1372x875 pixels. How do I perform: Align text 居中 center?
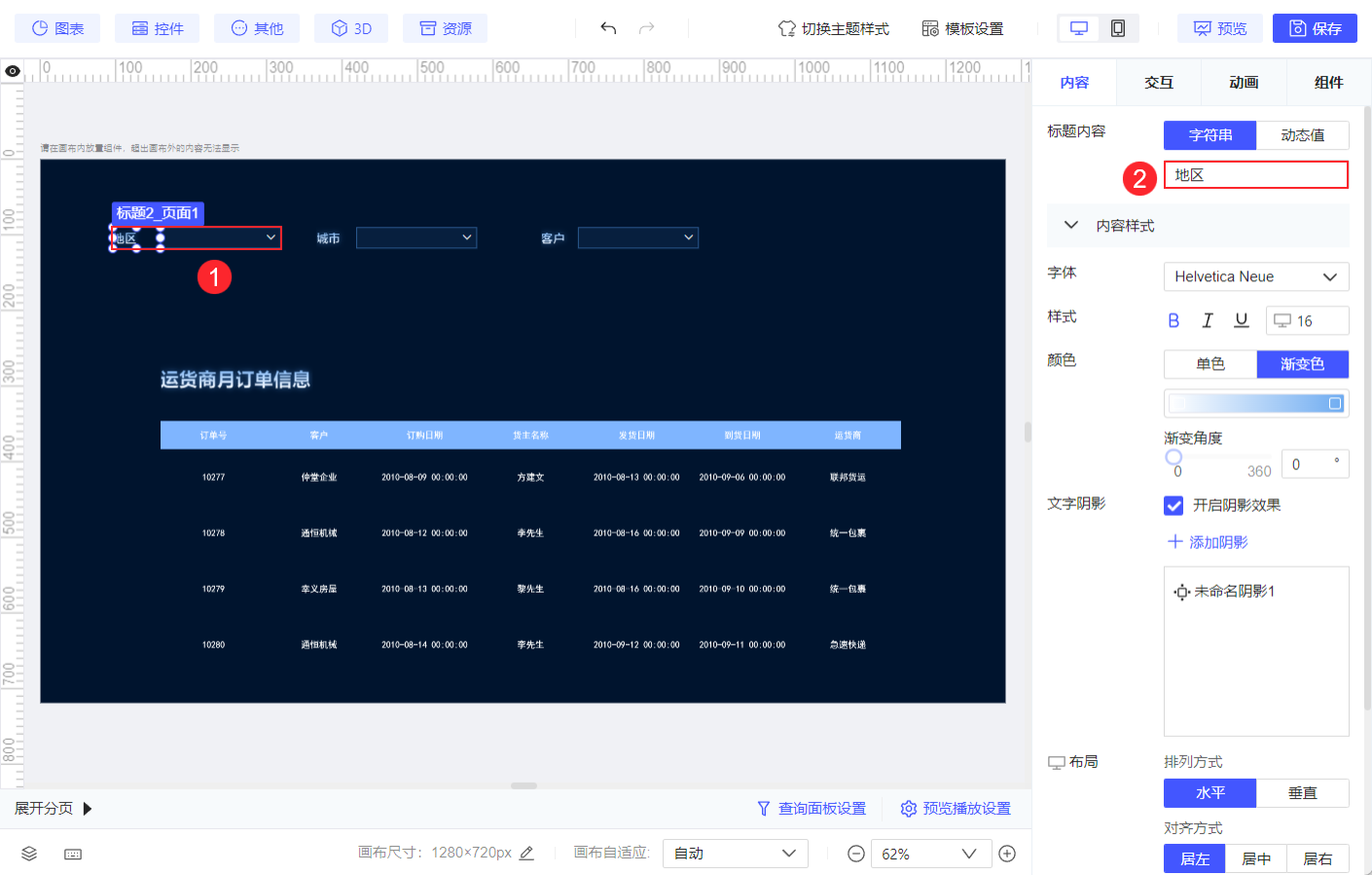pos(1256,858)
